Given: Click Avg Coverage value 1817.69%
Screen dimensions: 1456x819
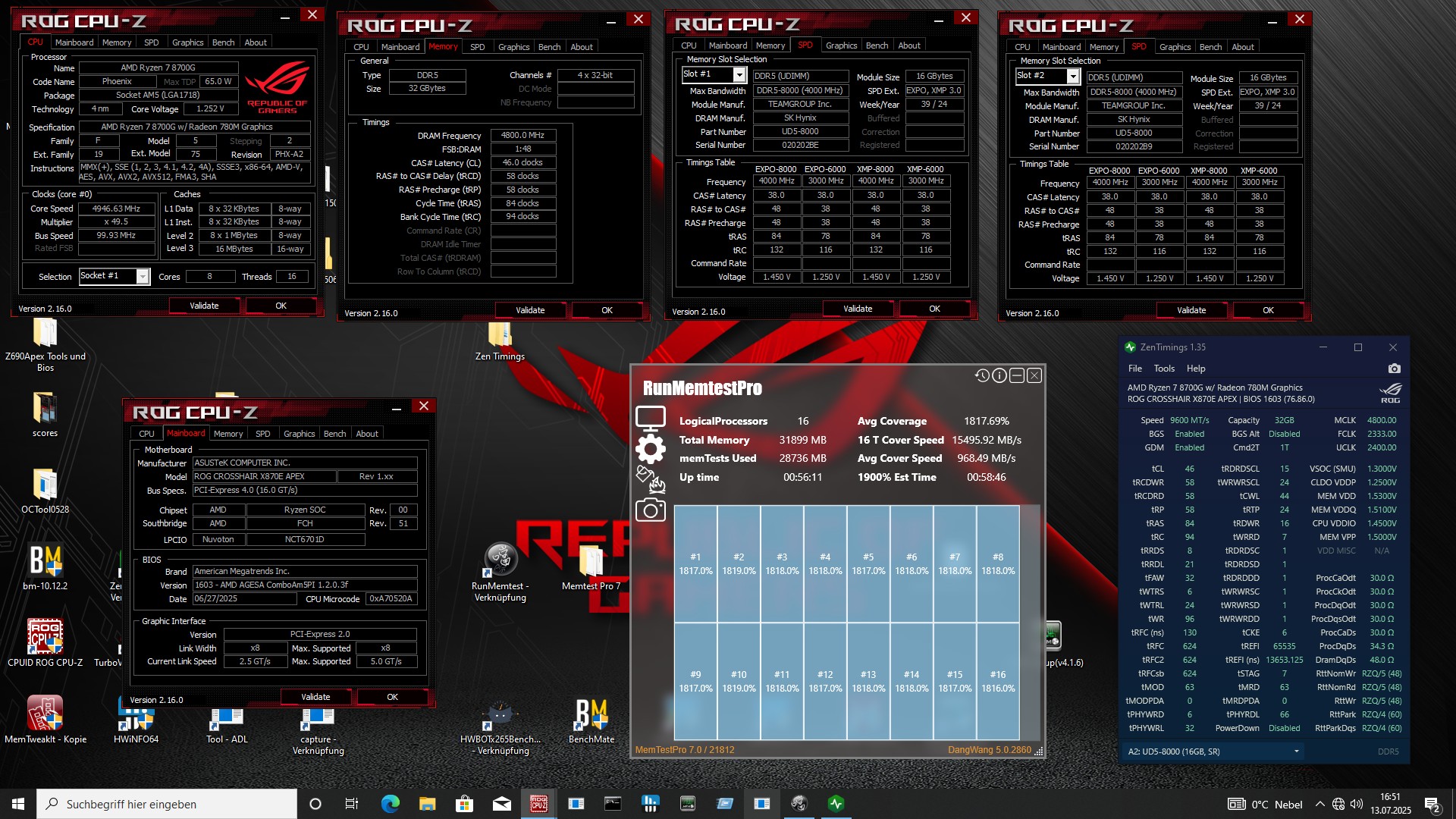Looking at the screenshot, I should click(x=987, y=421).
